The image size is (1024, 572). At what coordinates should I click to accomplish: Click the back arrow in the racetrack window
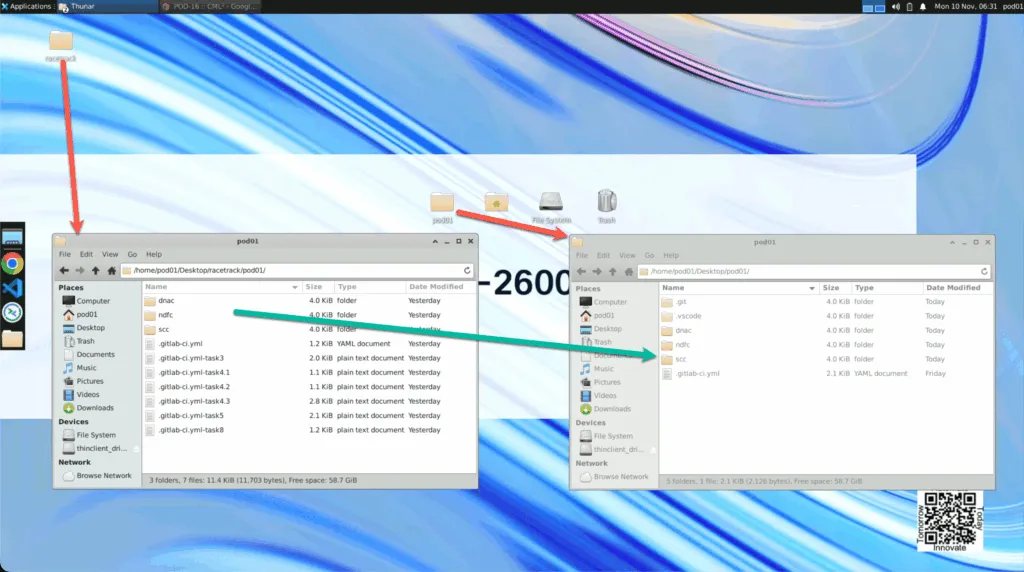click(64, 270)
